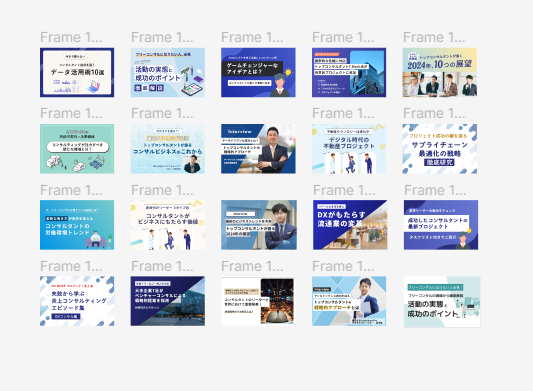Open the 失敗から学ぶ炎上コンサルティング thumbnail
Image resolution: width=533 pixels, height=391 pixels.
(77, 301)
